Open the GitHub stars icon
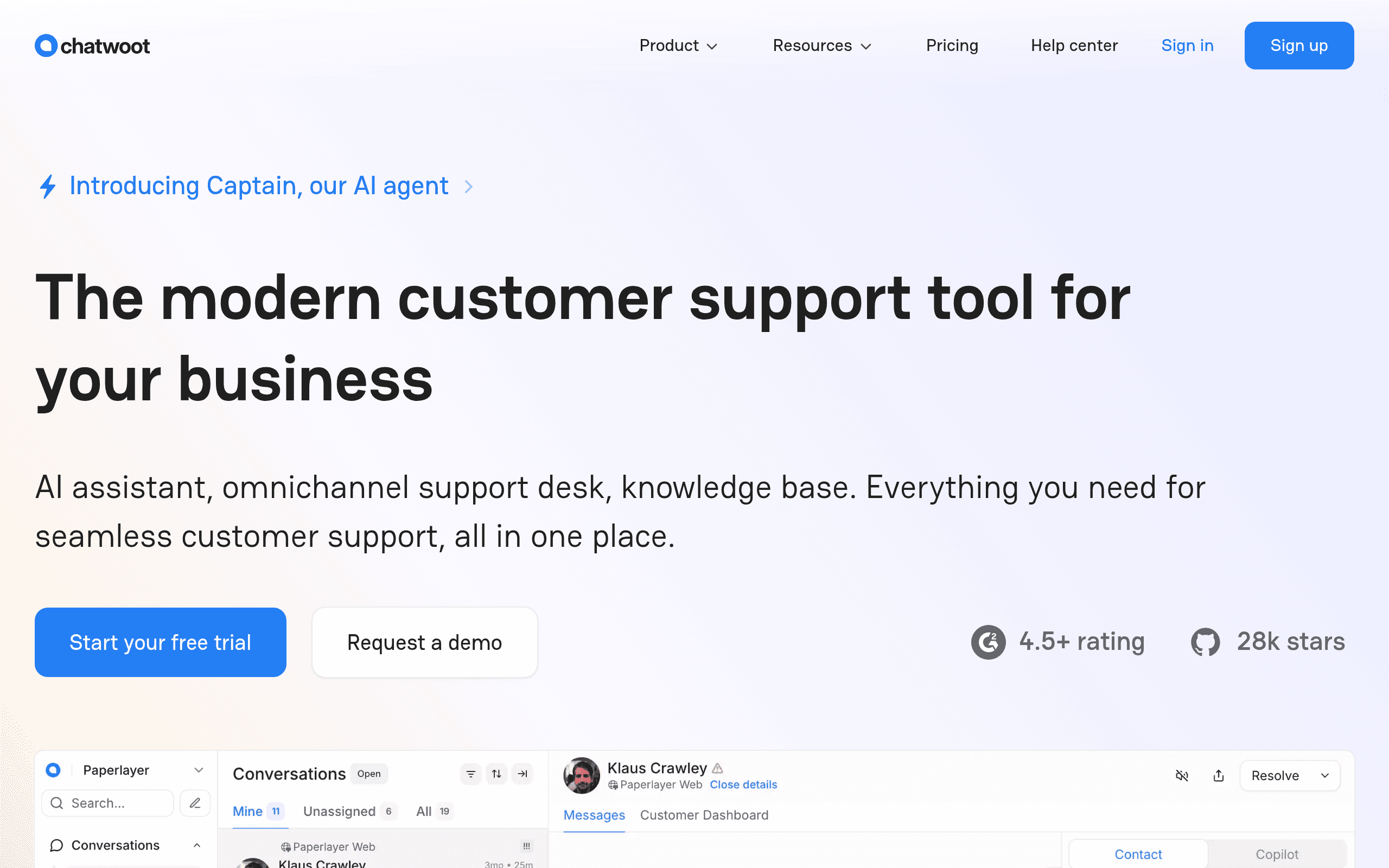This screenshot has width=1389, height=868. [1205, 642]
